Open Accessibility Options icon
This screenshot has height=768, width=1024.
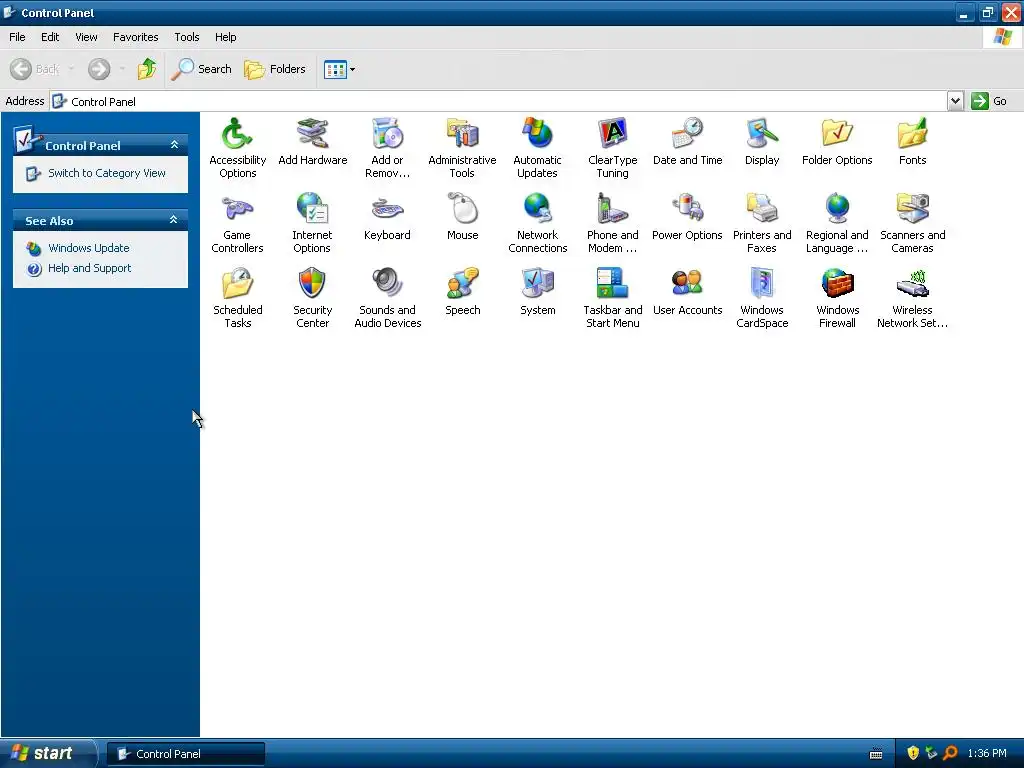click(x=237, y=148)
